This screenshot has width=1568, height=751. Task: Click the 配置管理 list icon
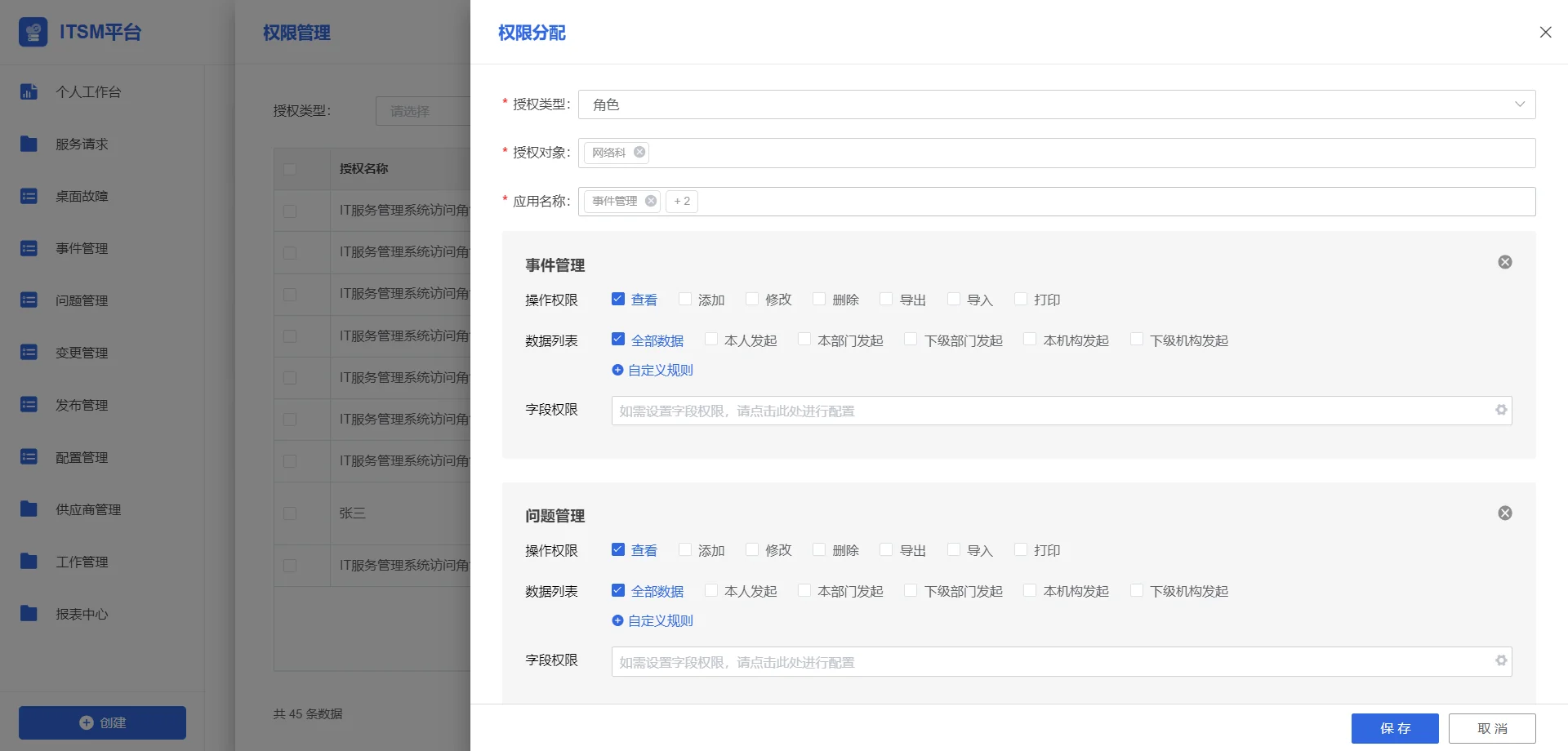pos(29,457)
